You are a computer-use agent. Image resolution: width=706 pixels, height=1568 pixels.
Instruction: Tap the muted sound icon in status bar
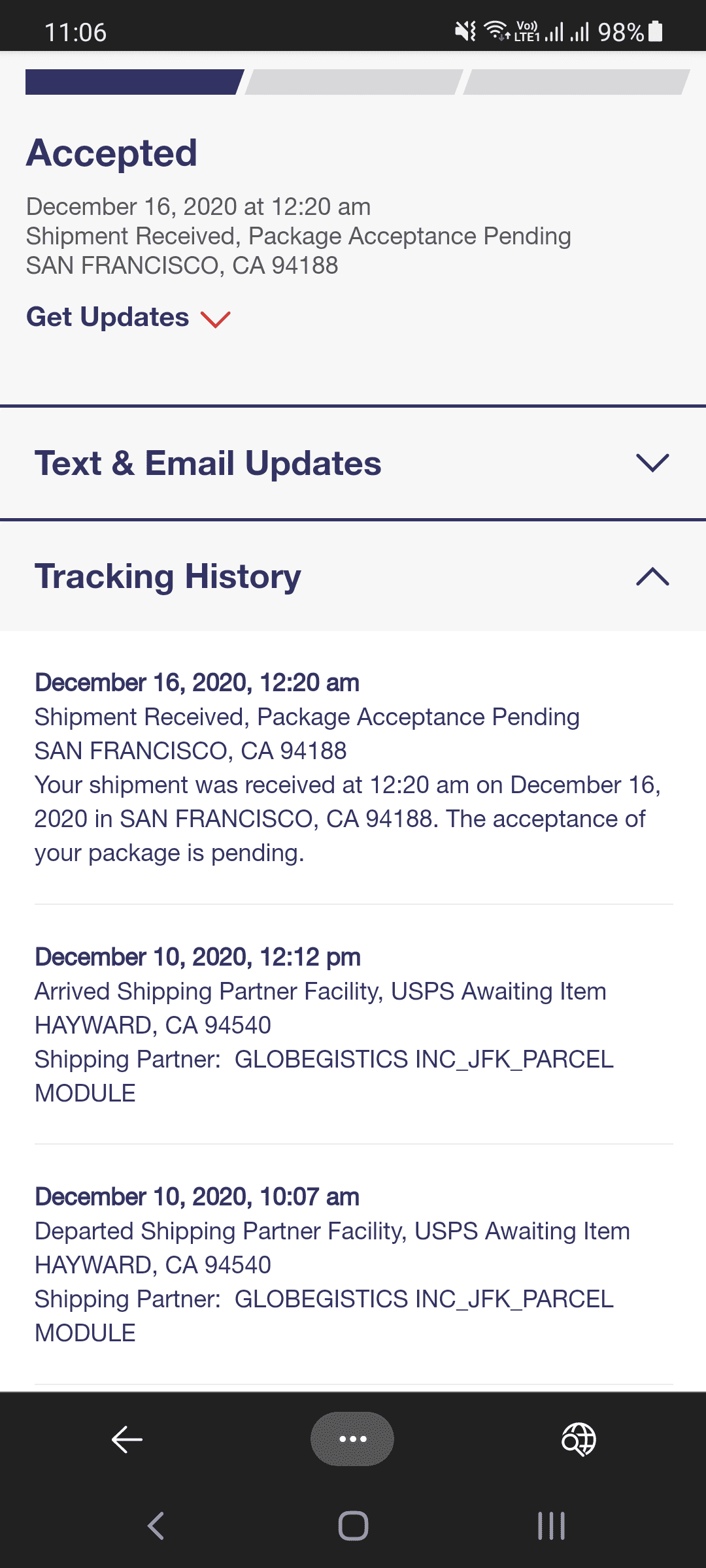(465, 31)
